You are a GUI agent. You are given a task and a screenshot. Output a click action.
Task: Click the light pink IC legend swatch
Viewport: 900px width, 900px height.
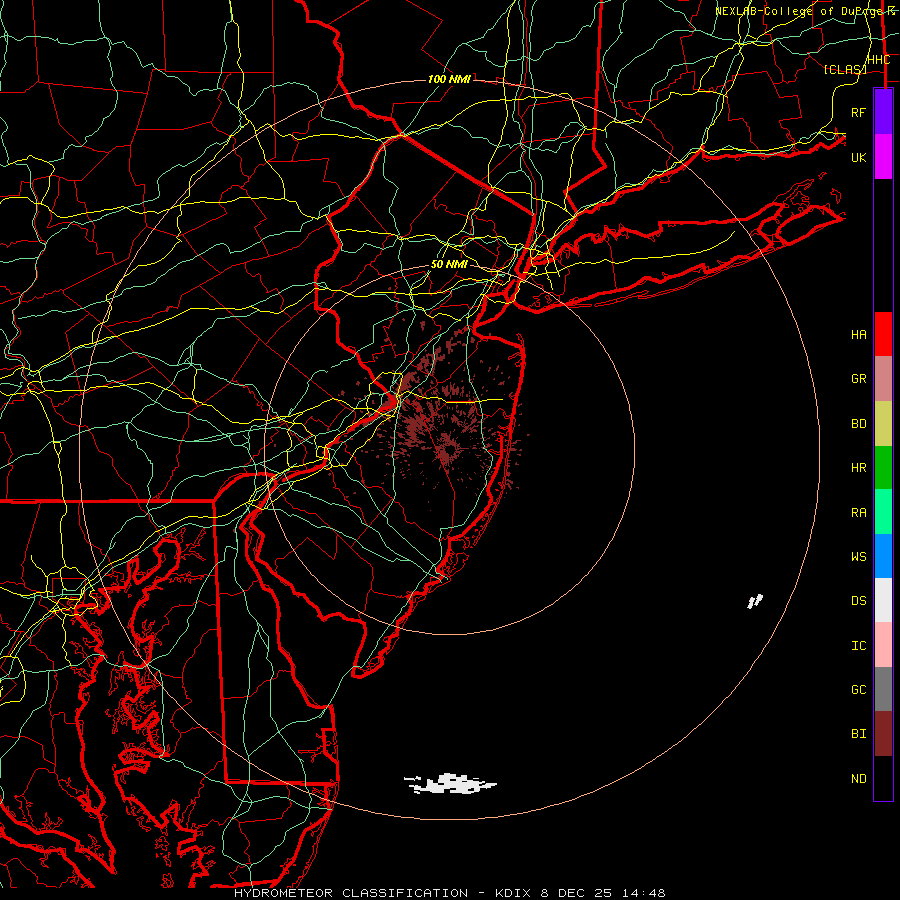click(883, 645)
